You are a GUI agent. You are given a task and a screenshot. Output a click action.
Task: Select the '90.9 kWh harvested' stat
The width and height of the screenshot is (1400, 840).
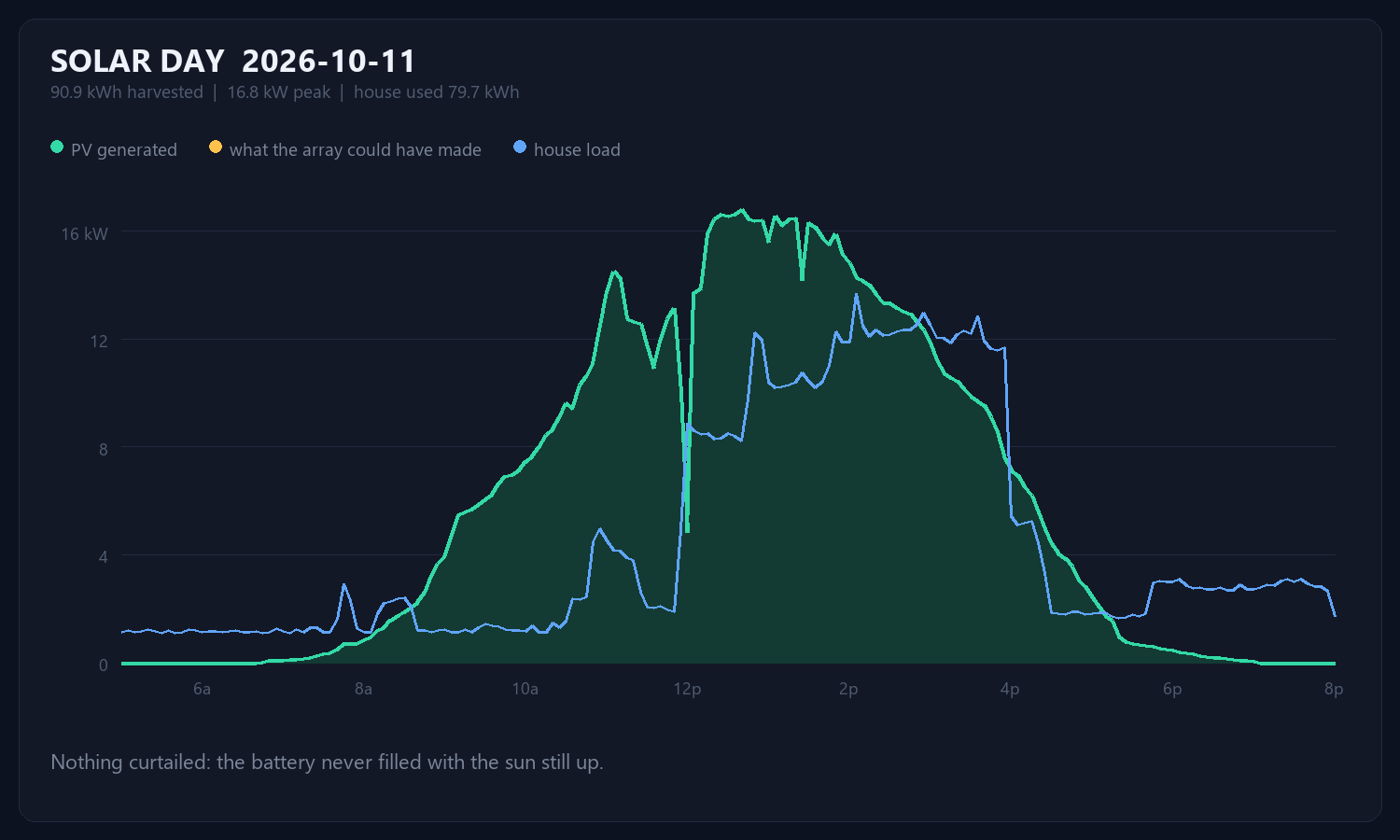click(127, 92)
